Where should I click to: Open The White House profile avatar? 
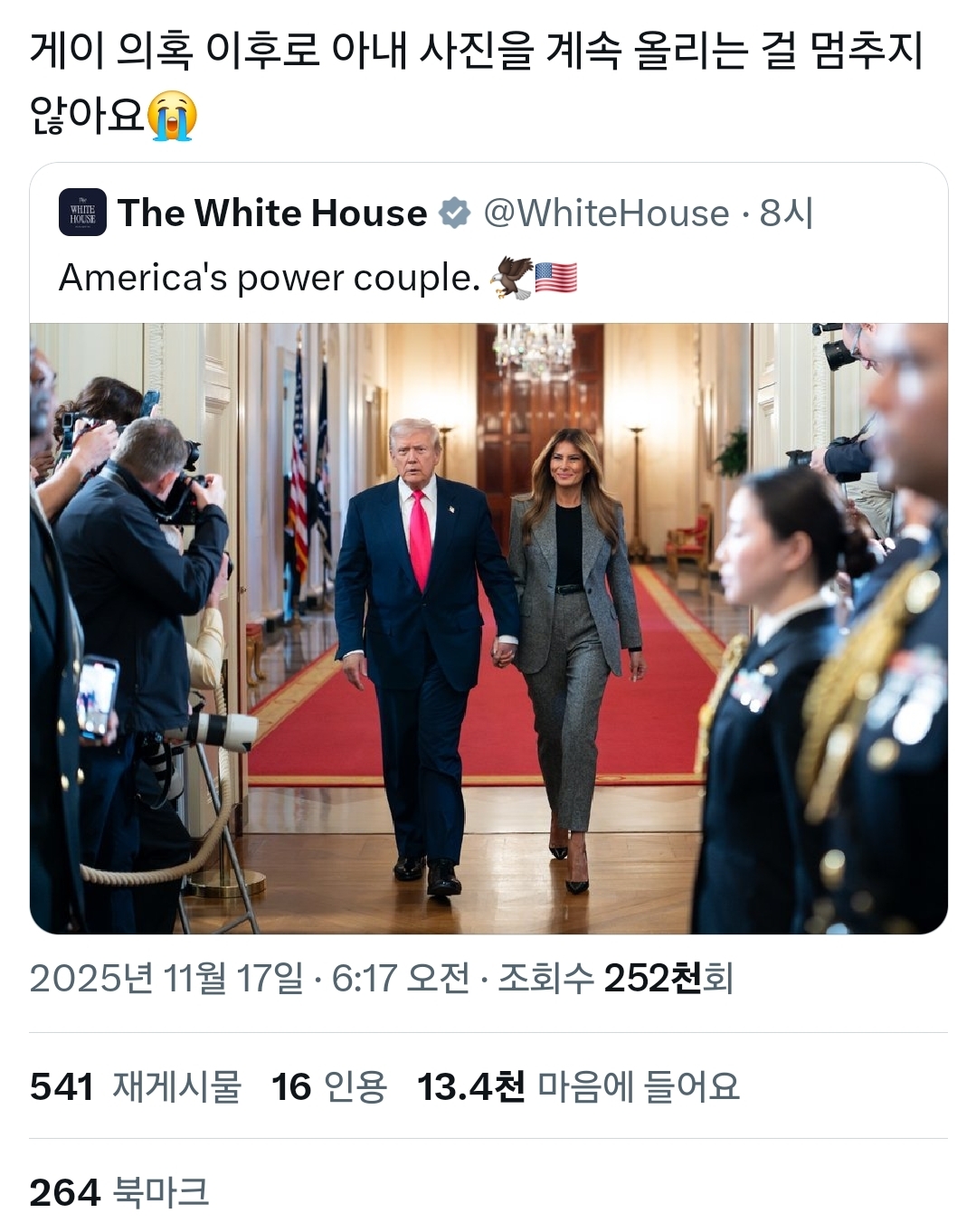[x=82, y=213]
